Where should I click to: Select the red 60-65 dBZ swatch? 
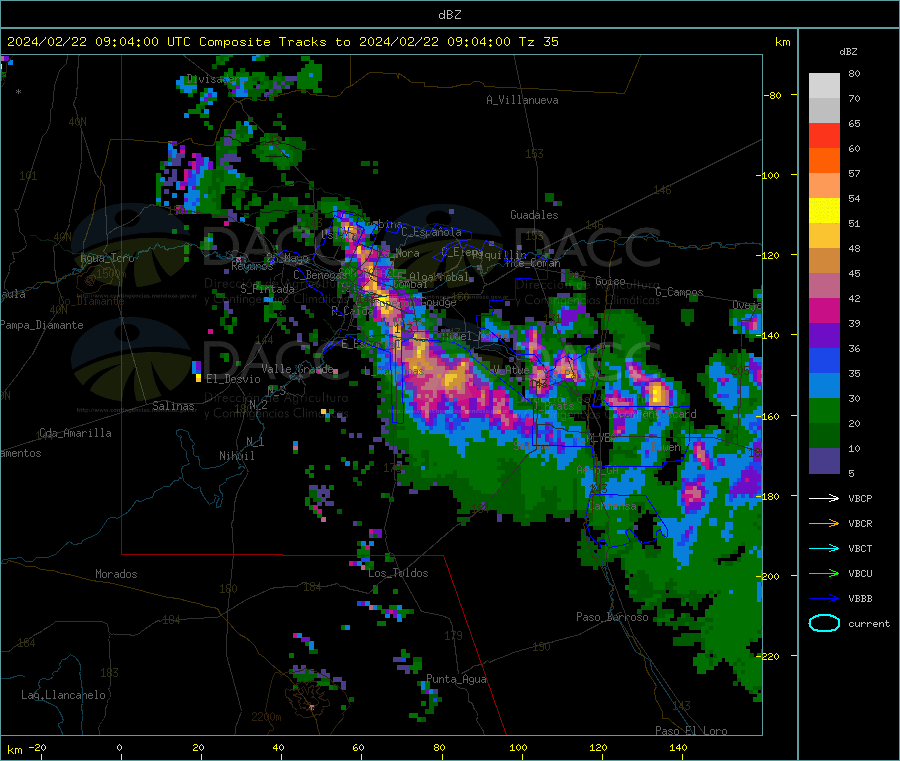tap(824, 135)
